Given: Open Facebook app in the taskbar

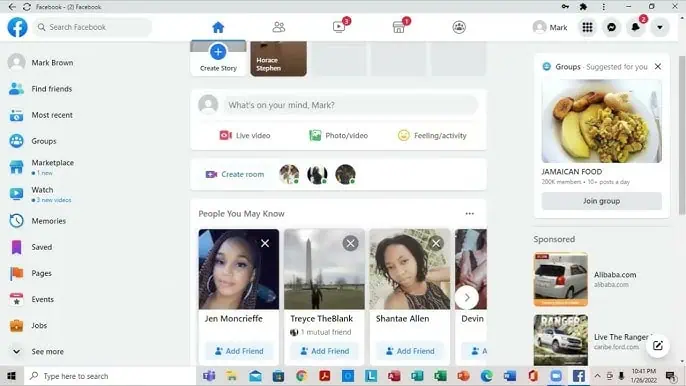Looking at the screenshot, I should tap(579, 376).
